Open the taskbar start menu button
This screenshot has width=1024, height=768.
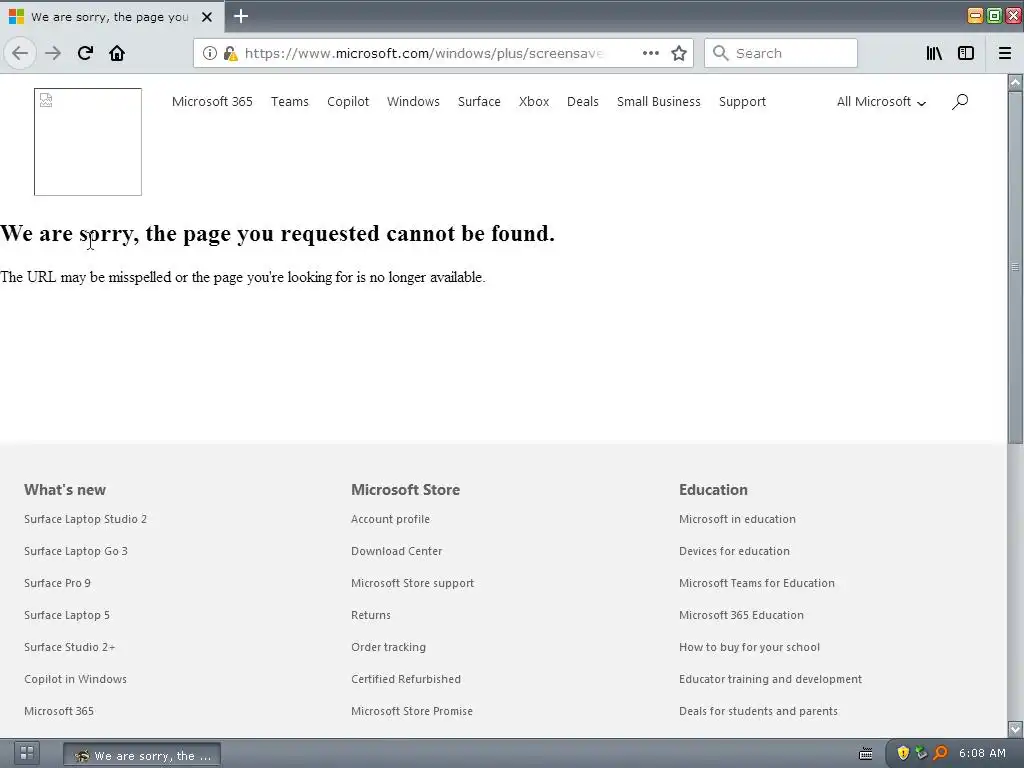pos(27,754)
